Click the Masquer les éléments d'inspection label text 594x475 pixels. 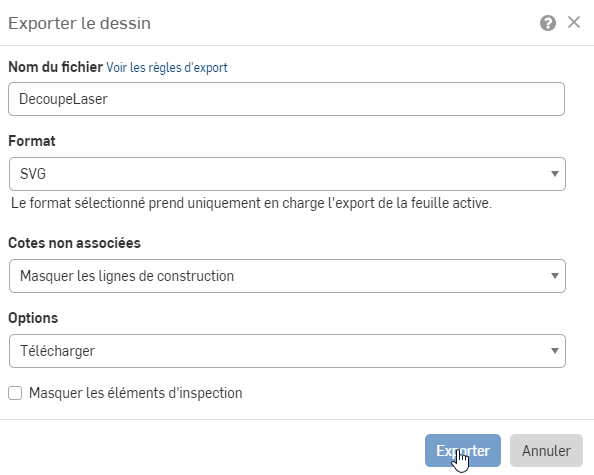click(136, 393)
